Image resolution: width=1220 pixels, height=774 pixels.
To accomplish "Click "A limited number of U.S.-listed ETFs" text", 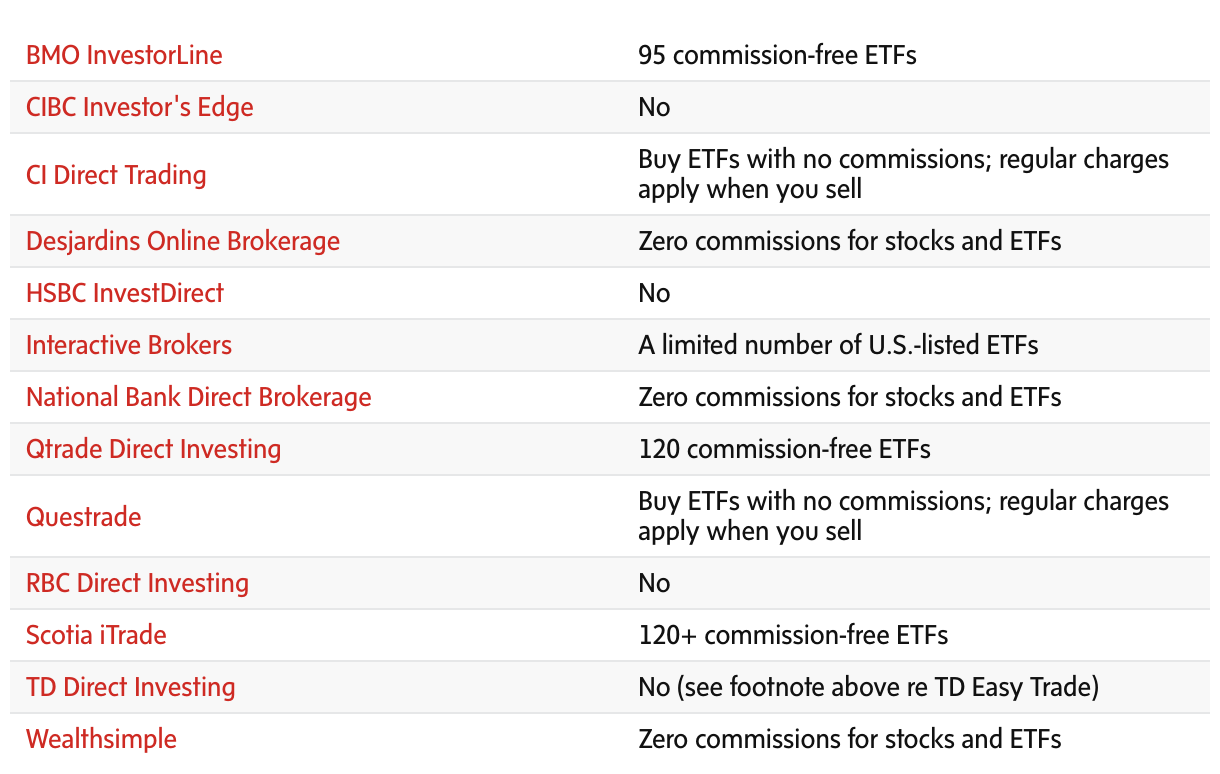I will [838, 345].
